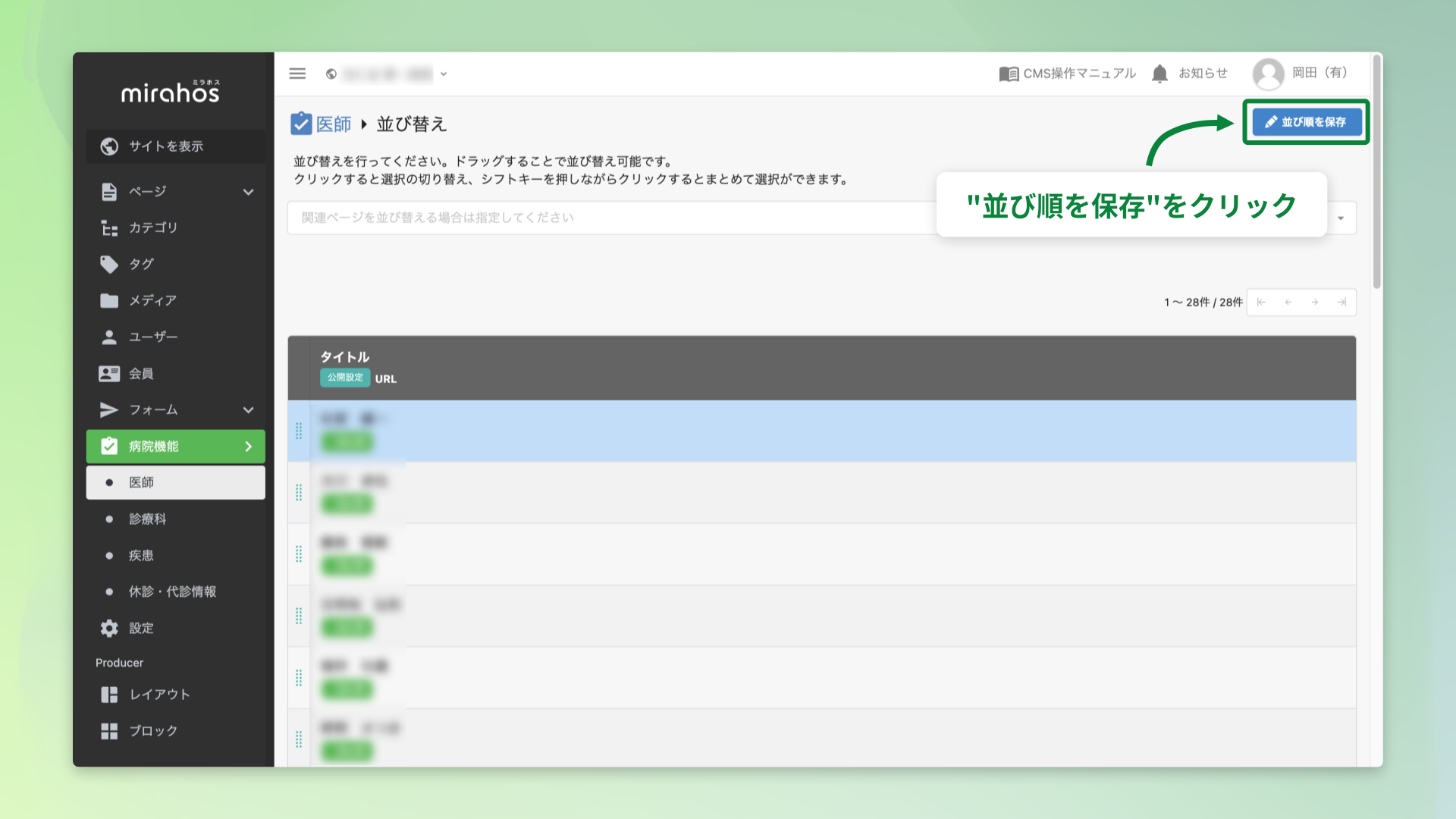Click the globe icon on サイトを表示

point(109,146)
